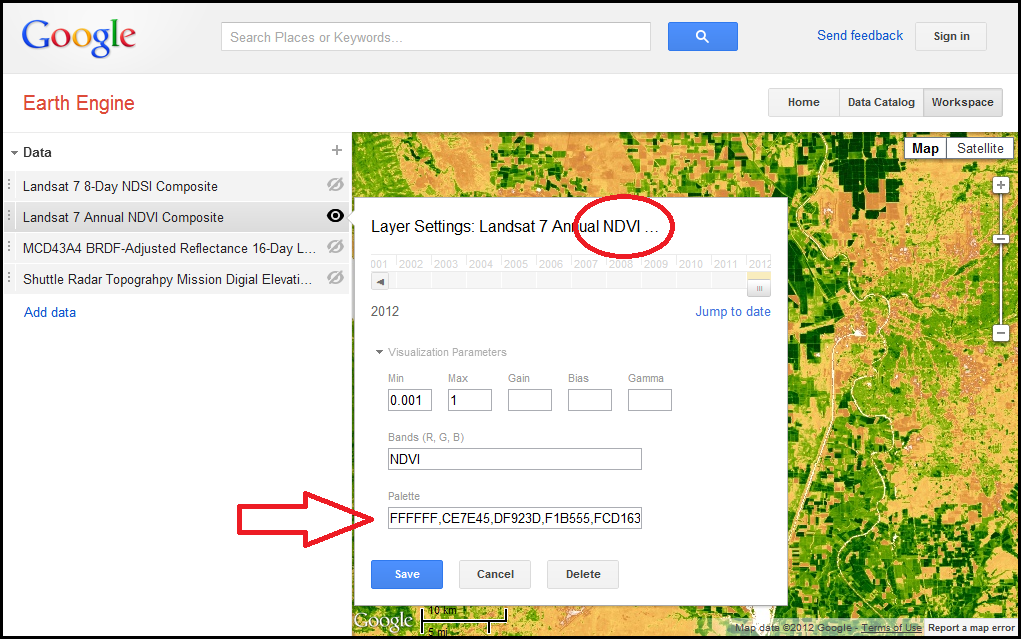Screen dimensions: 1021x639
Task: Click the Google logo
Action: coord(79,37)
